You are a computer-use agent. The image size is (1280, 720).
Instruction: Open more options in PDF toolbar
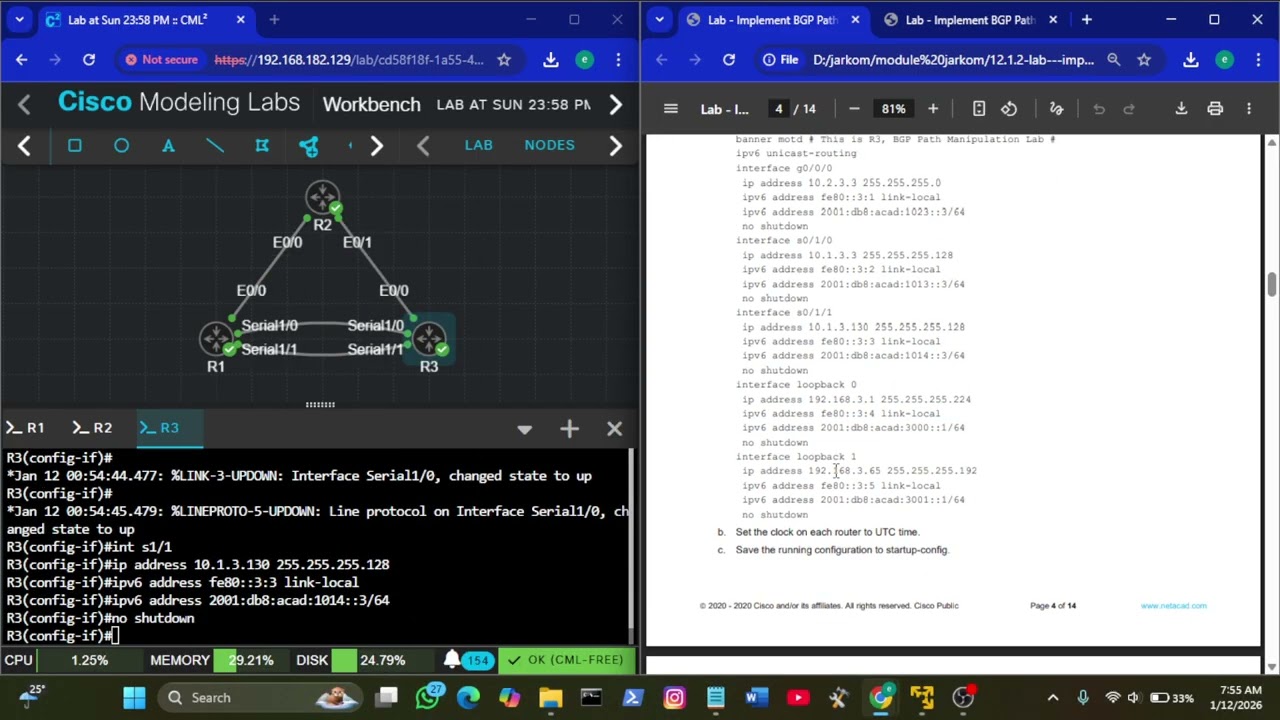tap(1249, 109)
